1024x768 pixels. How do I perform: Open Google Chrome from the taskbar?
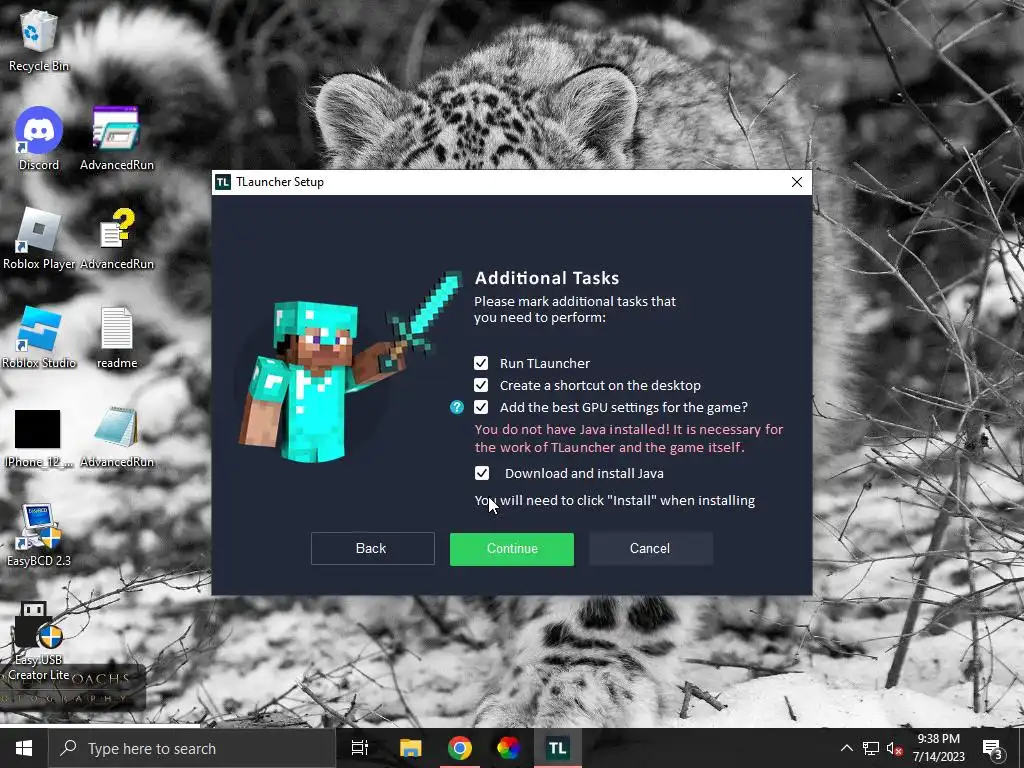460,748
